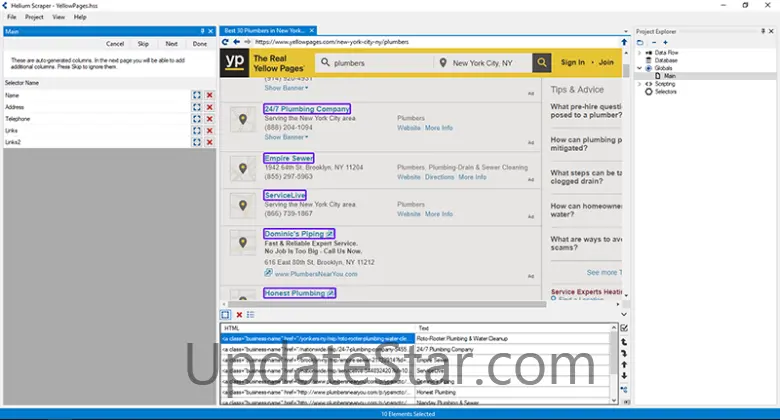Viewport: 780px width, 420px height.
Task: Expand Show Banner under 24/7 Plumbing Company
Action: pos(286,137)
